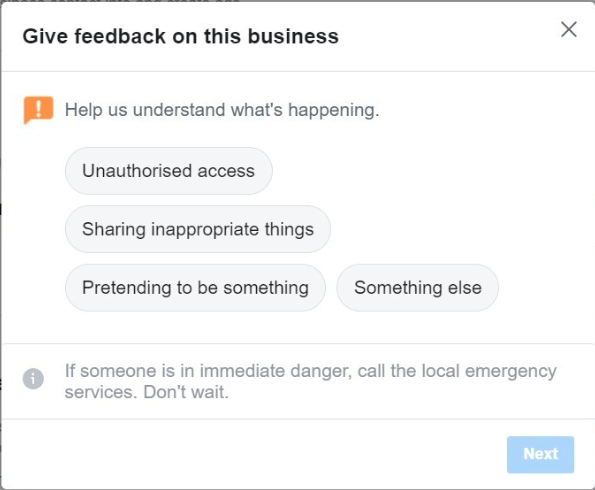
Task: Click the letter i inside the info icon
Action: [33, 378]
